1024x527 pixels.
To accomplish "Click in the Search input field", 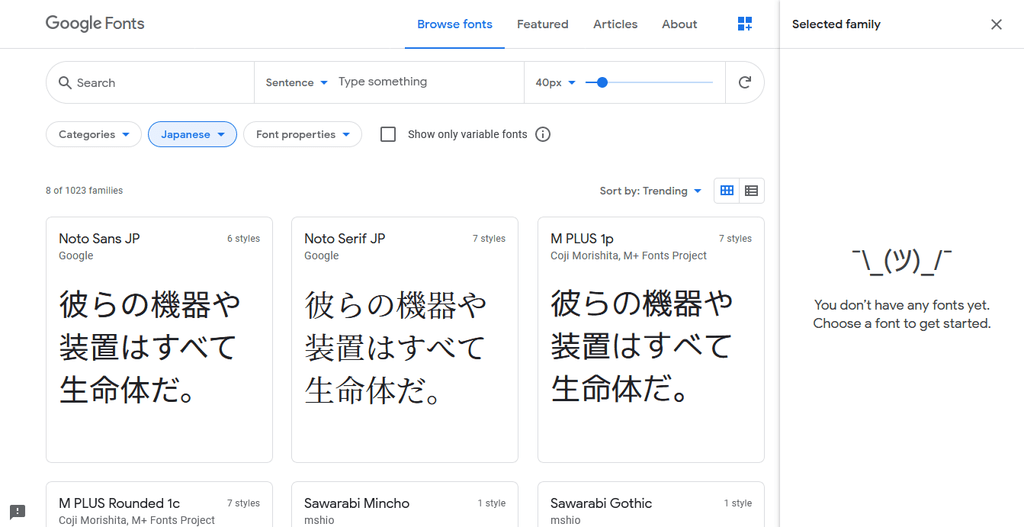I will coord(162,83).
